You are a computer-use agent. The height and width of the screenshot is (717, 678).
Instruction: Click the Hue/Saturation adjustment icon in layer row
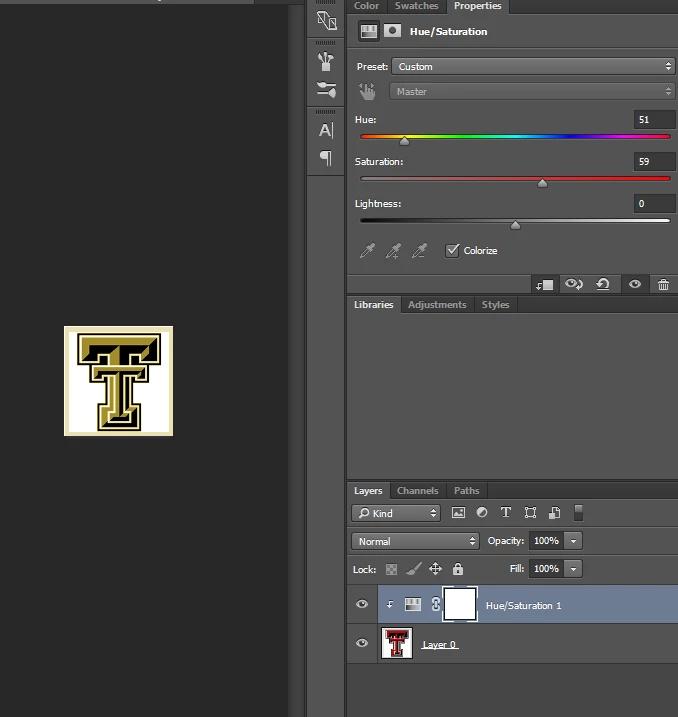tap(413, 605)
